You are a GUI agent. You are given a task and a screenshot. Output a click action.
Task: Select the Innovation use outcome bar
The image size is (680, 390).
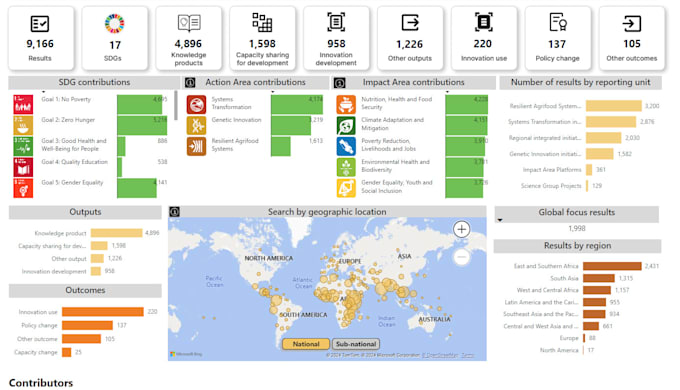(102, 311)
